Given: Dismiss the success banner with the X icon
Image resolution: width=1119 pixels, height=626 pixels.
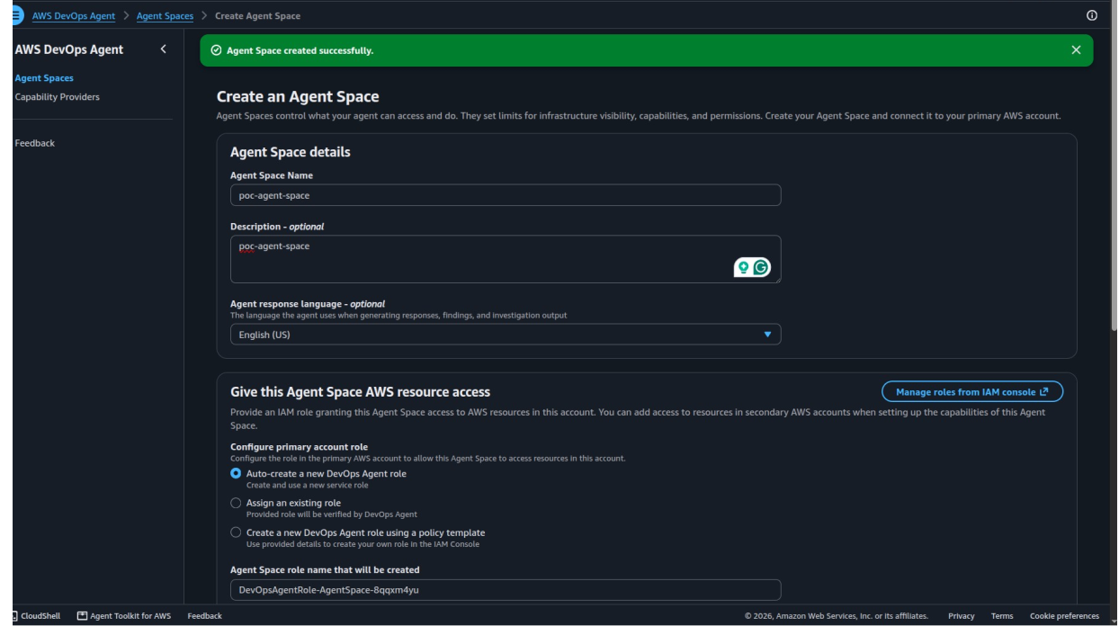Looking at the screenshot, I should pyautogui.click(x=1075, y=50).
